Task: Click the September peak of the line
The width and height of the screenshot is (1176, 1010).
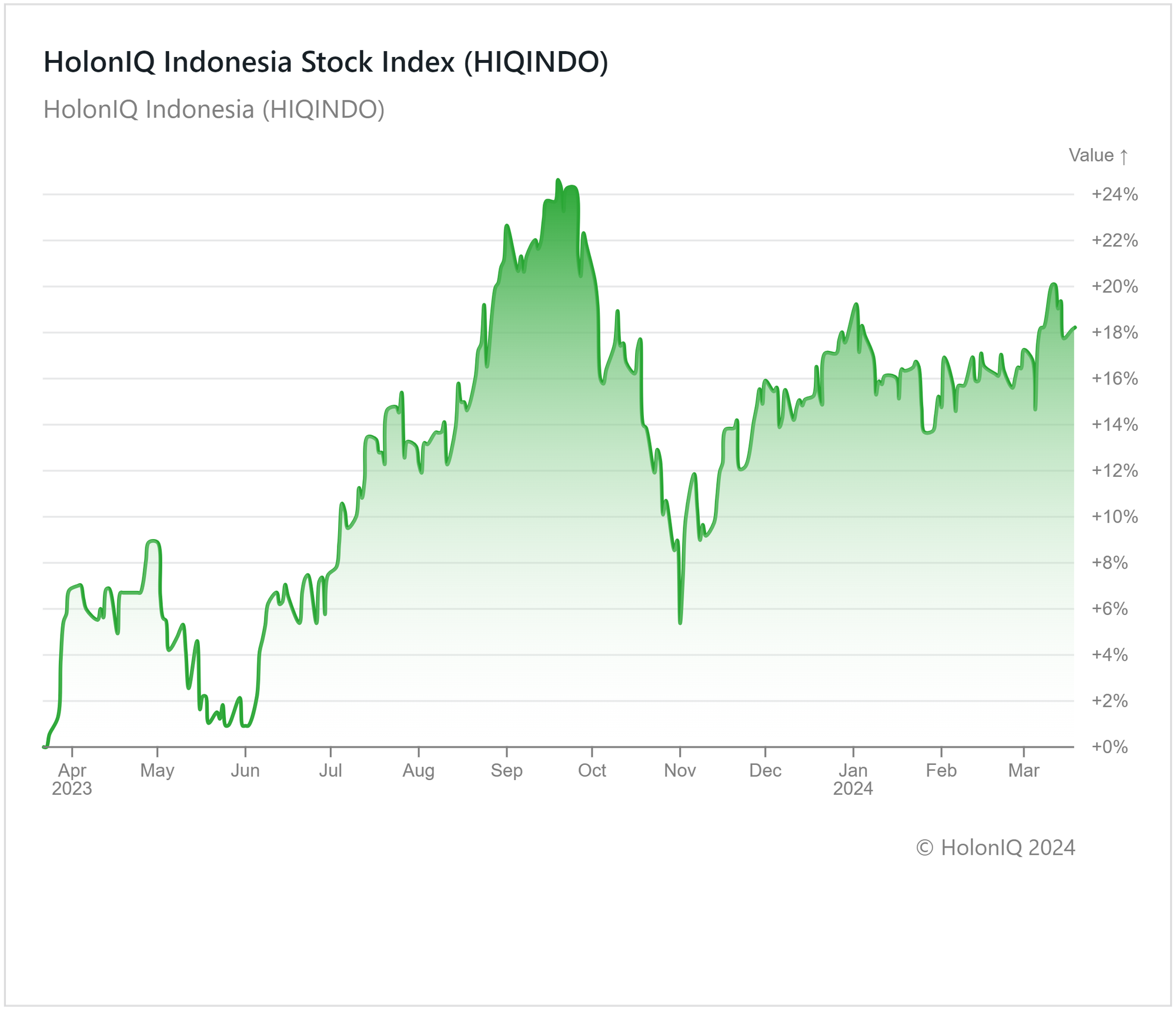Action: [x=557, y=180]
